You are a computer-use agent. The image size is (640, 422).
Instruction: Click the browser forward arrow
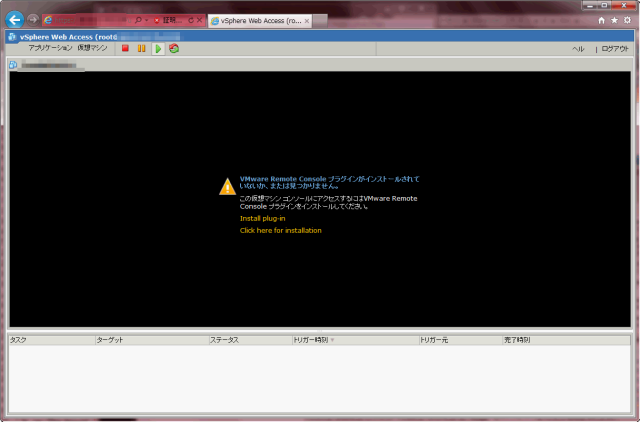point(33,20)
